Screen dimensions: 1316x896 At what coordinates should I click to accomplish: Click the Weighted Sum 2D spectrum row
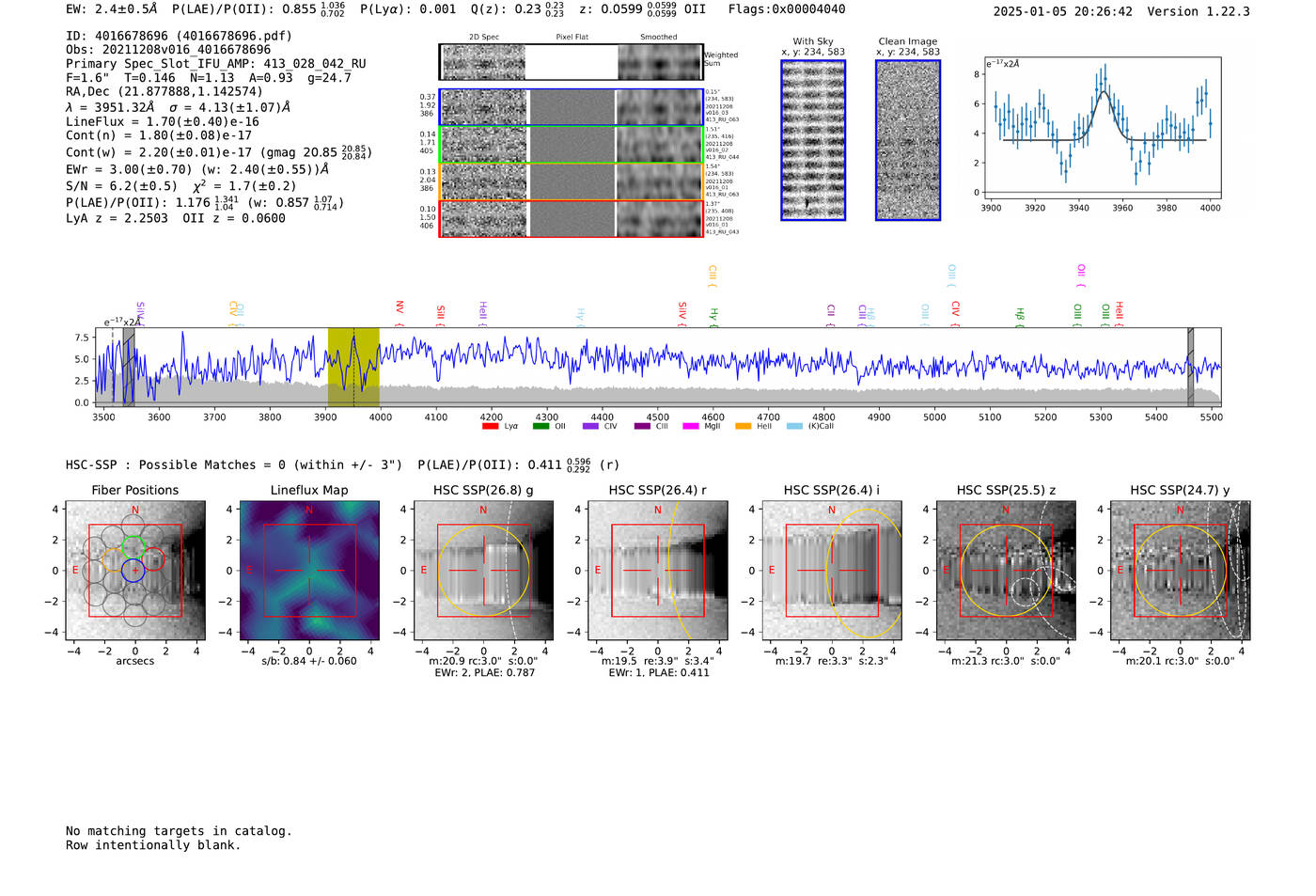tap(571, 62)
